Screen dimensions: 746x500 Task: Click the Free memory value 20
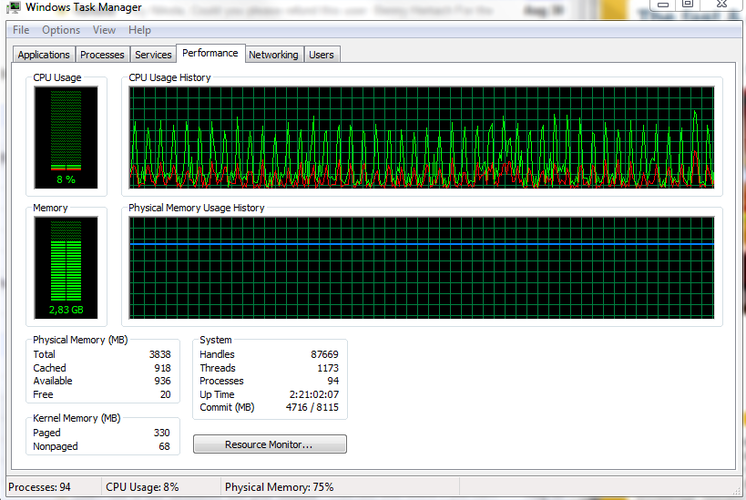(x=165, y=394)
